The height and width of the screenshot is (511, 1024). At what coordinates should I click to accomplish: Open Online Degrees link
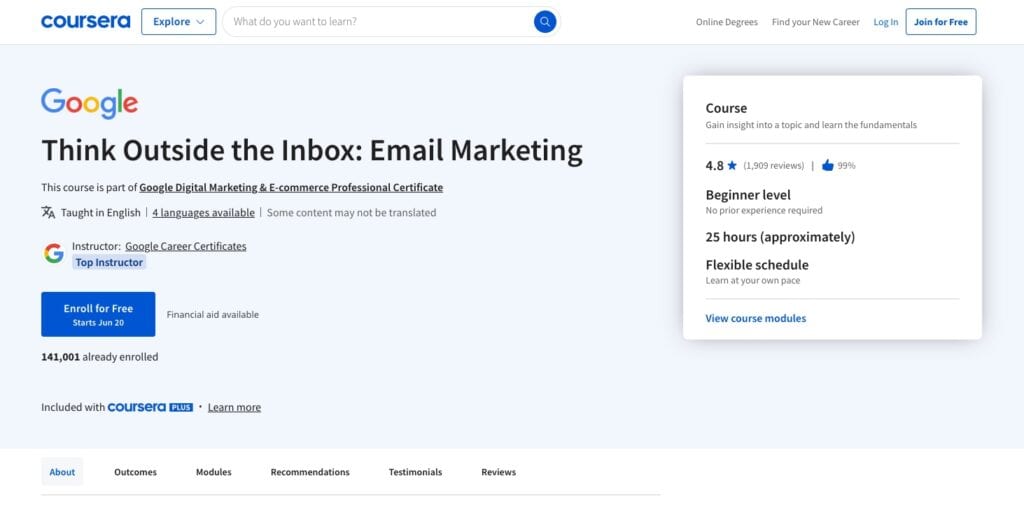click(x=727, y=22)
